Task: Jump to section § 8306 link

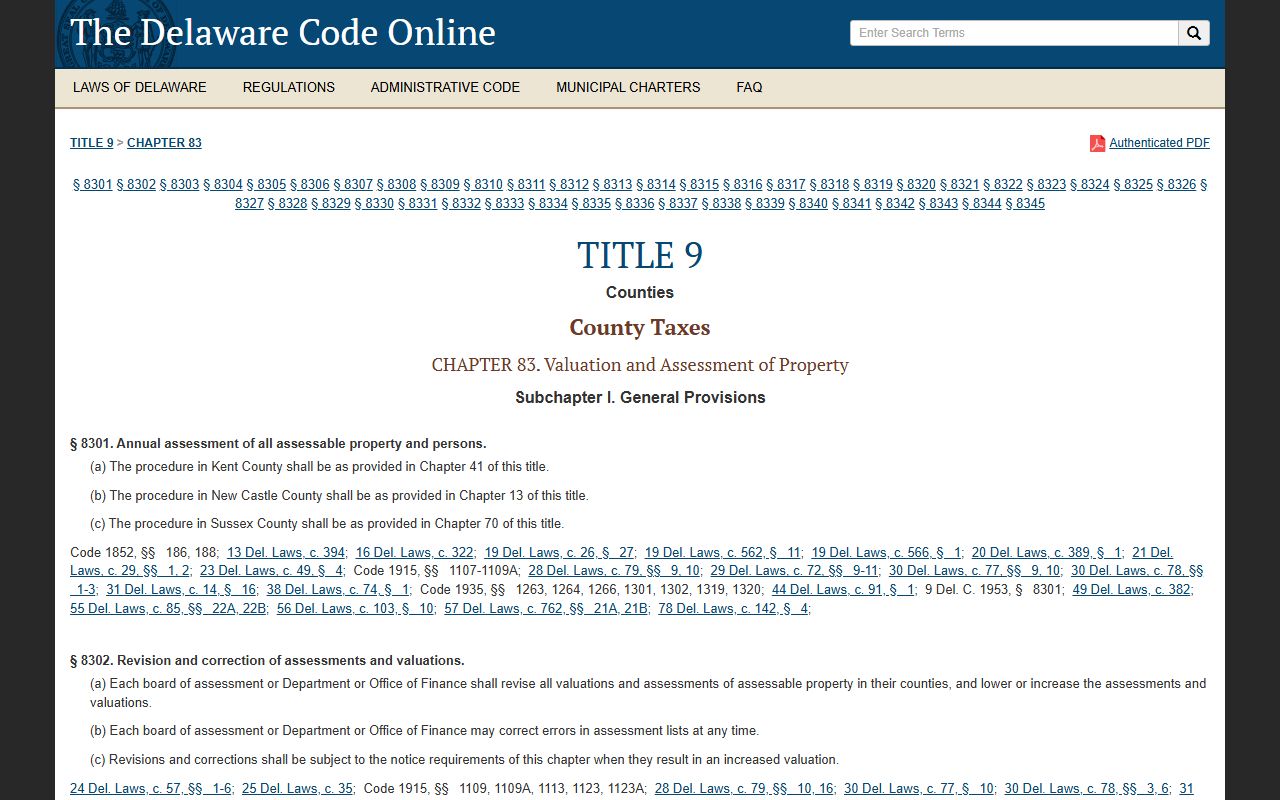Action: [310, 185]
